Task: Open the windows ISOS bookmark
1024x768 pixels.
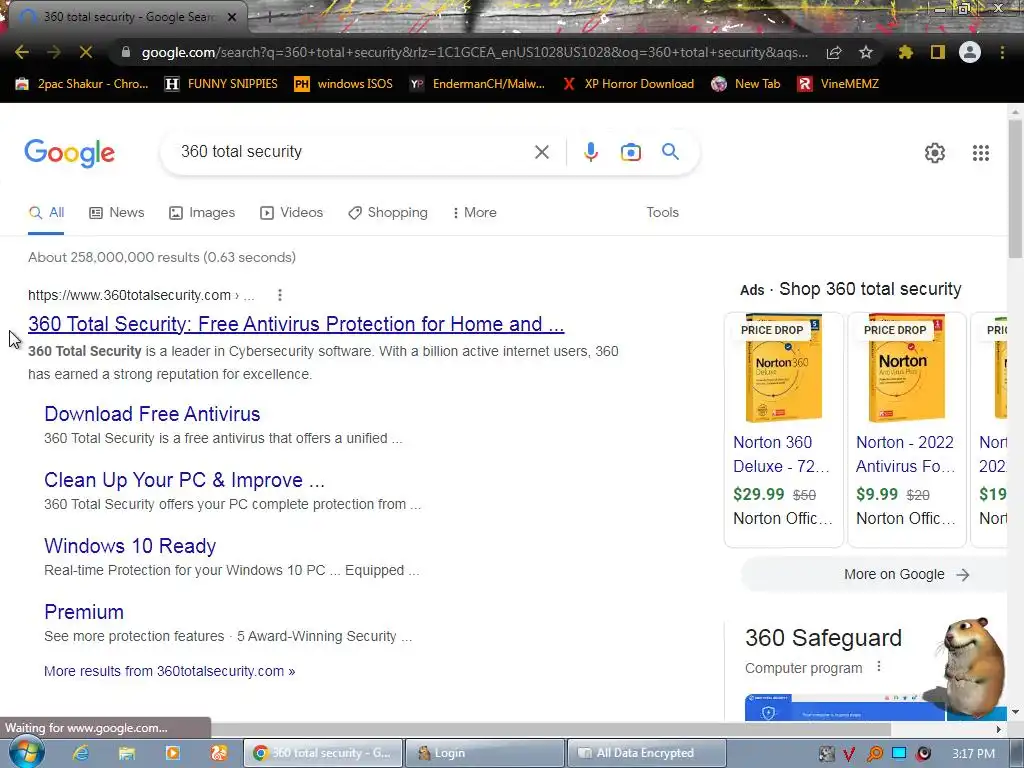Action: [x=344, y=84]
